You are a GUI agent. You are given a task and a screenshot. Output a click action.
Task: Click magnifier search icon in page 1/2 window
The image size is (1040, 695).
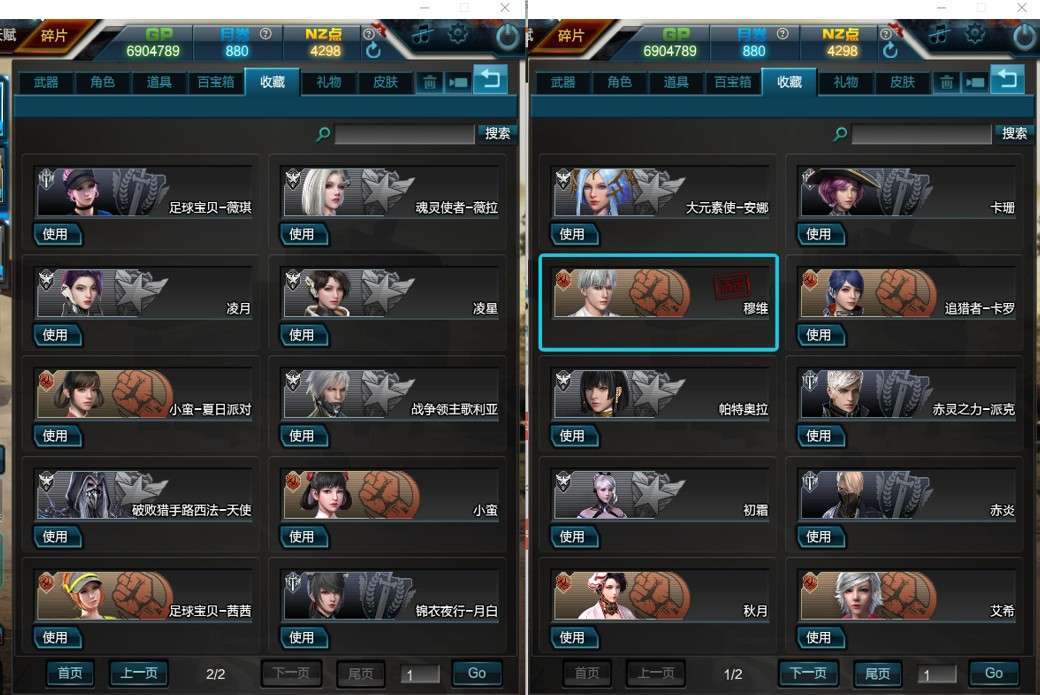click(x=840, y=134)
